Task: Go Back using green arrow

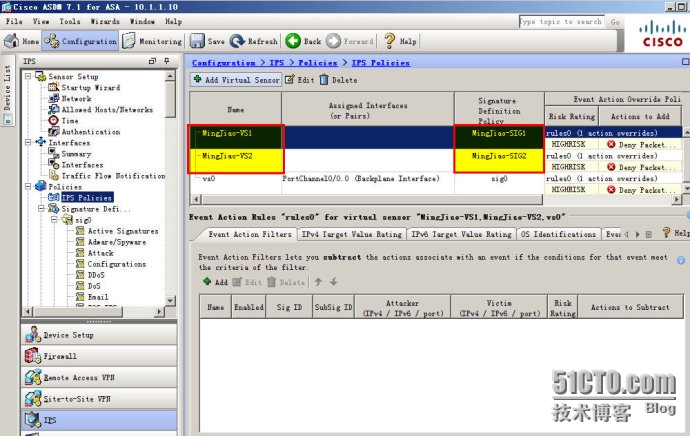Action: 293,41
